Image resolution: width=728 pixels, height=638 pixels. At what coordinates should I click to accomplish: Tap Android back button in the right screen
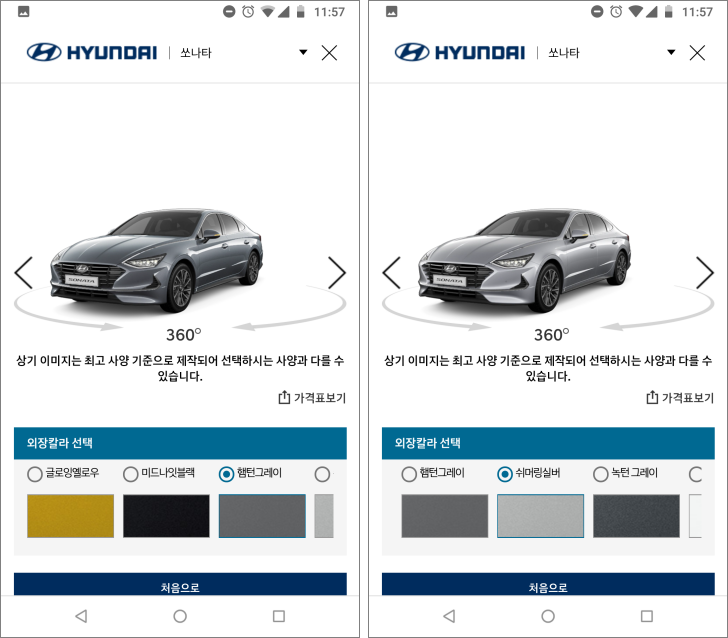pyautogui.click(x=449, y=616)
